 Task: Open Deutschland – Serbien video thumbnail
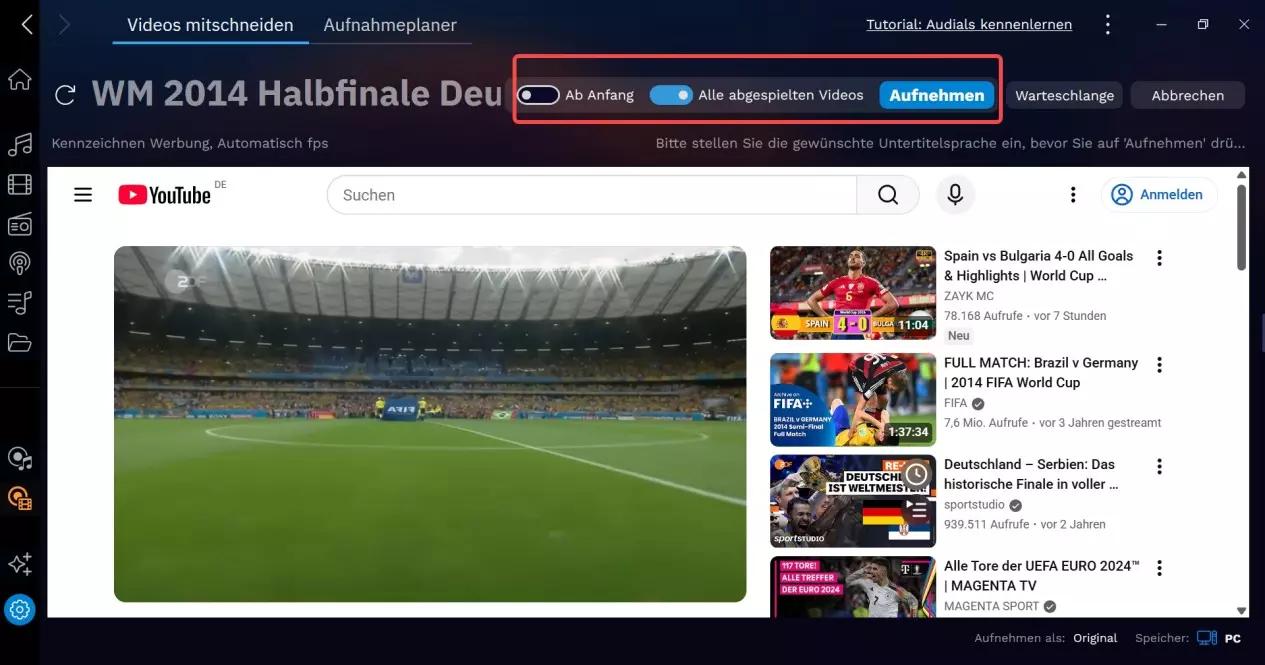(x=853, y=501)
